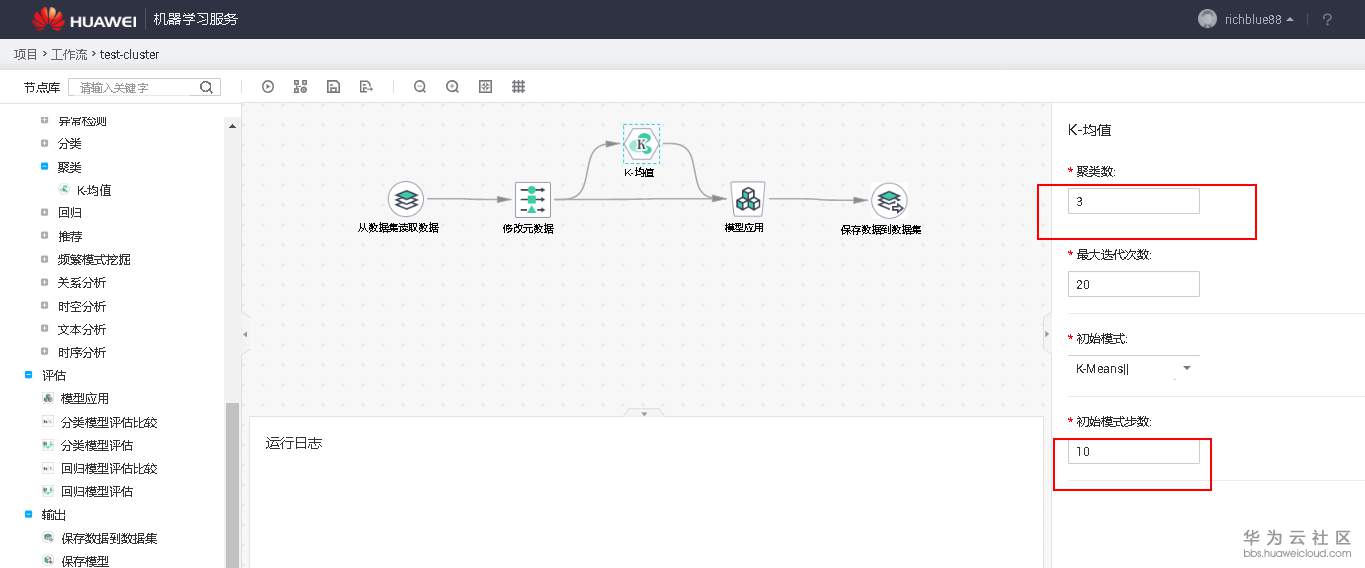1365x568 pixels.
Task: Expand the 时空分析 category
Action: click(x=44, y=306)
